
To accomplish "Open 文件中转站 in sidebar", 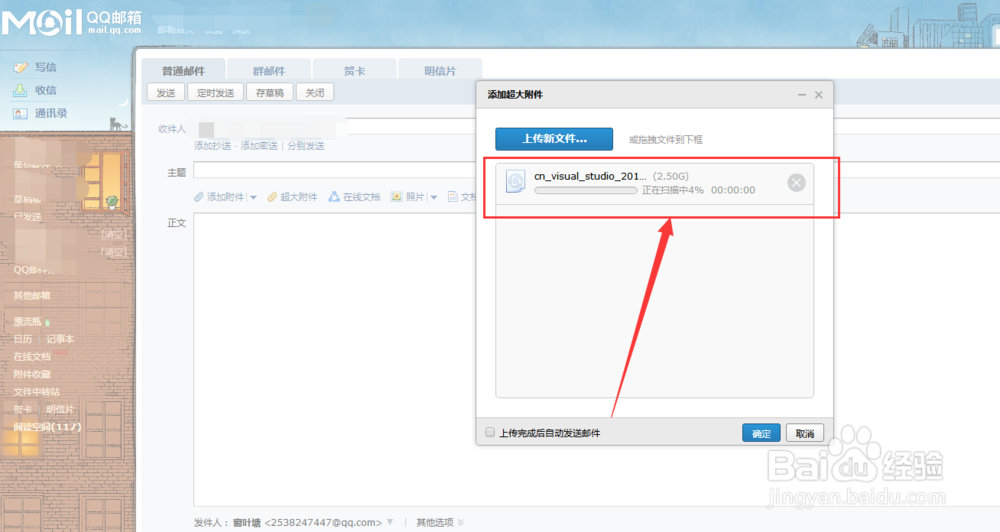I will 37,392.
